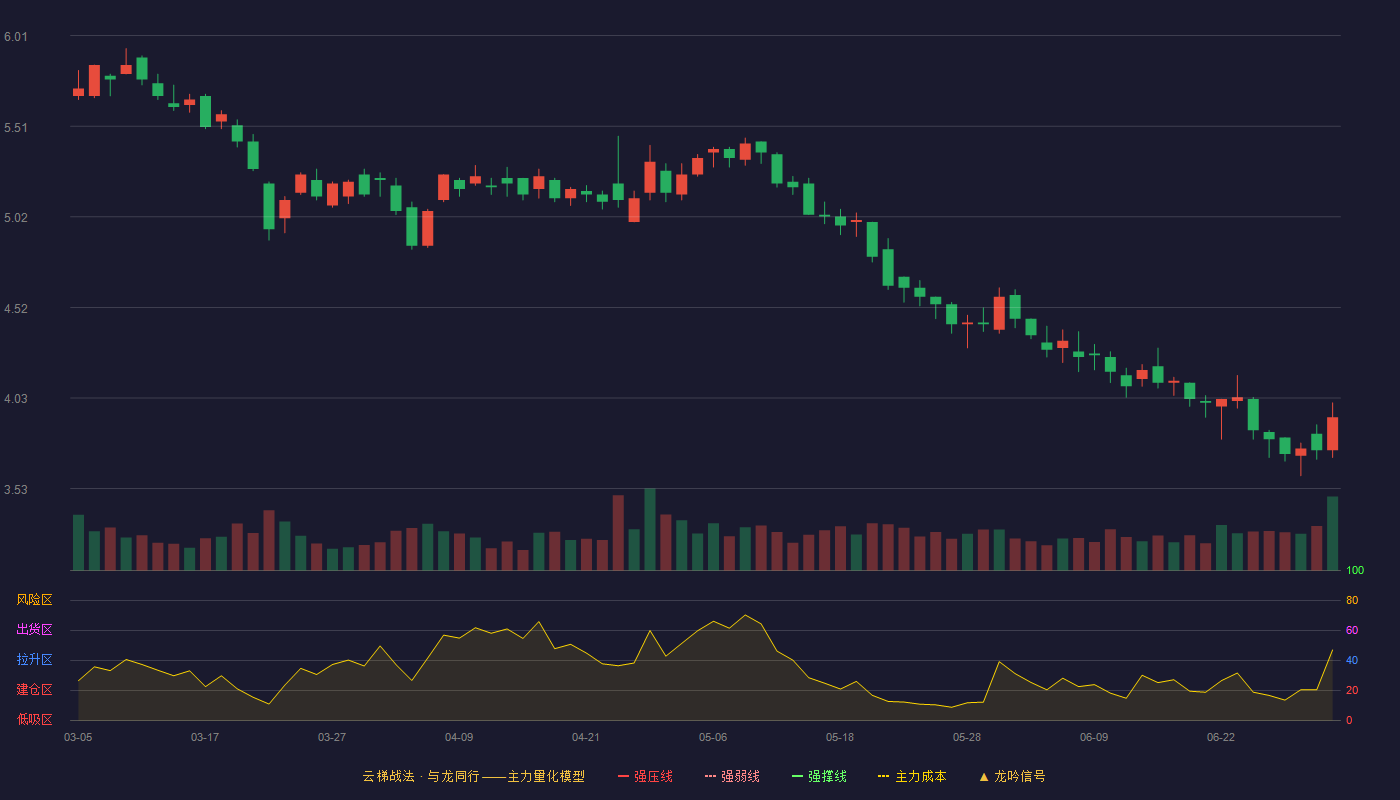1400x800 pixels.
Task: Click the 05-28 date label
Action: click(x=967, y=737)
